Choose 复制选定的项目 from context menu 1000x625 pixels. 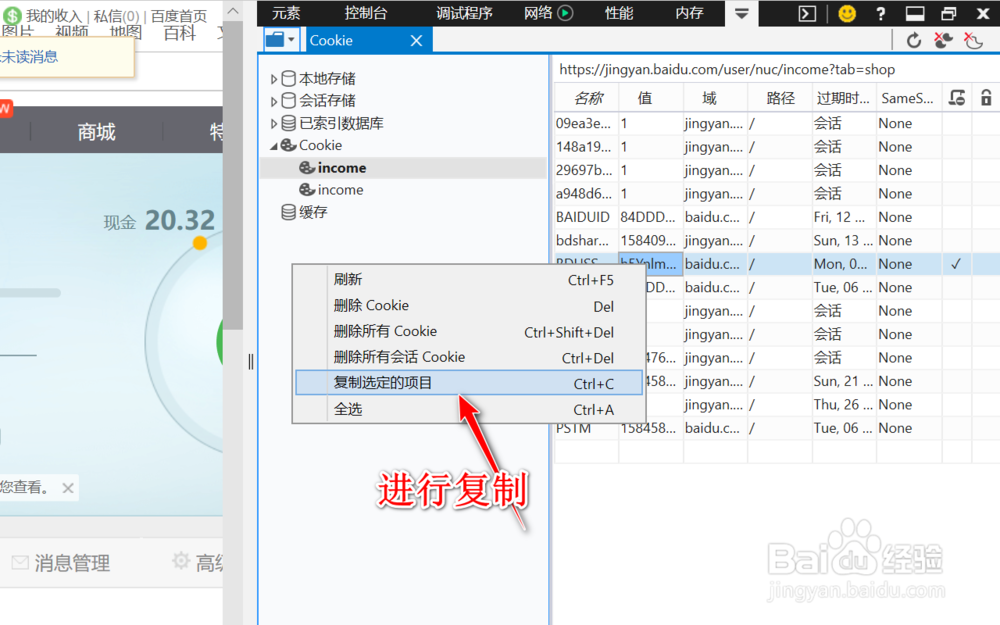coord(469,383)
